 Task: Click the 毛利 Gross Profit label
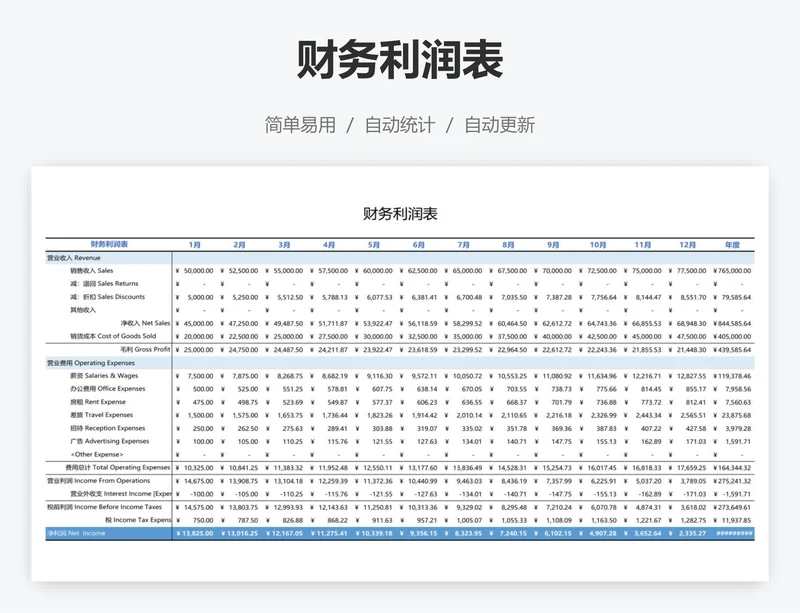[x=145, y=350]
